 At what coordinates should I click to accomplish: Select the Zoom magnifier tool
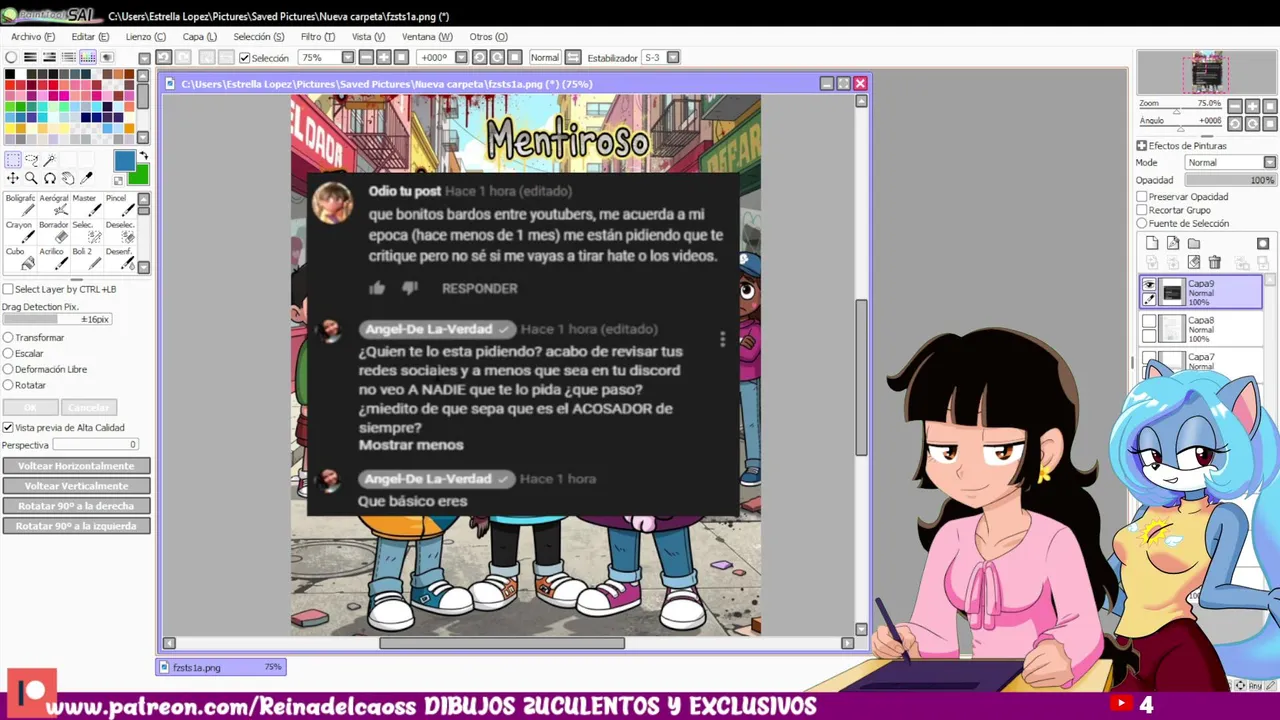pyautogui.click(x=31, y=178)
